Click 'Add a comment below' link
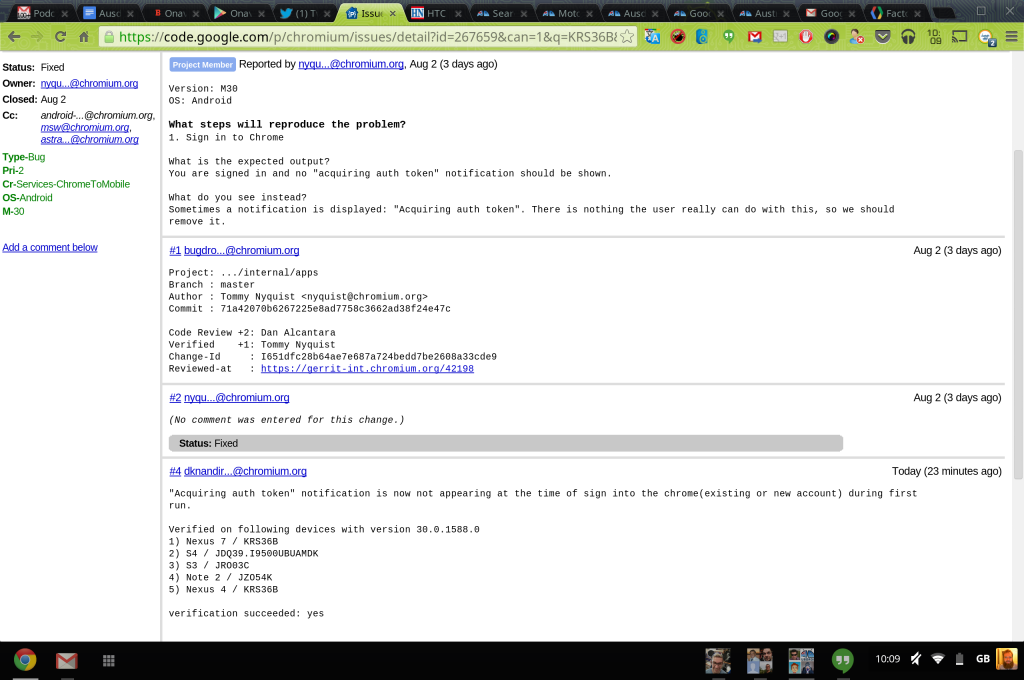Image resolution: width=1024 pixels, height=680 pixels. tap(50, 248)
